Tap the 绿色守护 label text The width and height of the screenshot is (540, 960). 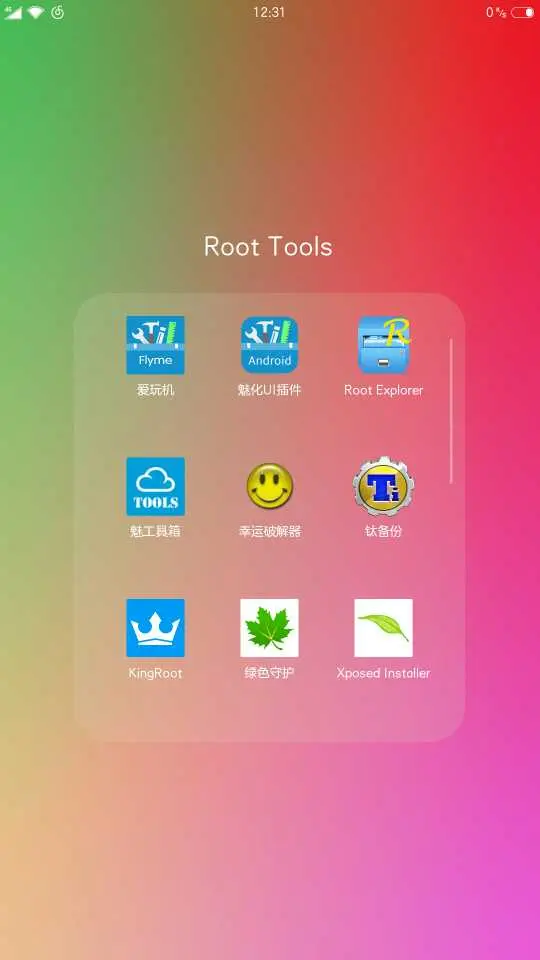[269, 673]
